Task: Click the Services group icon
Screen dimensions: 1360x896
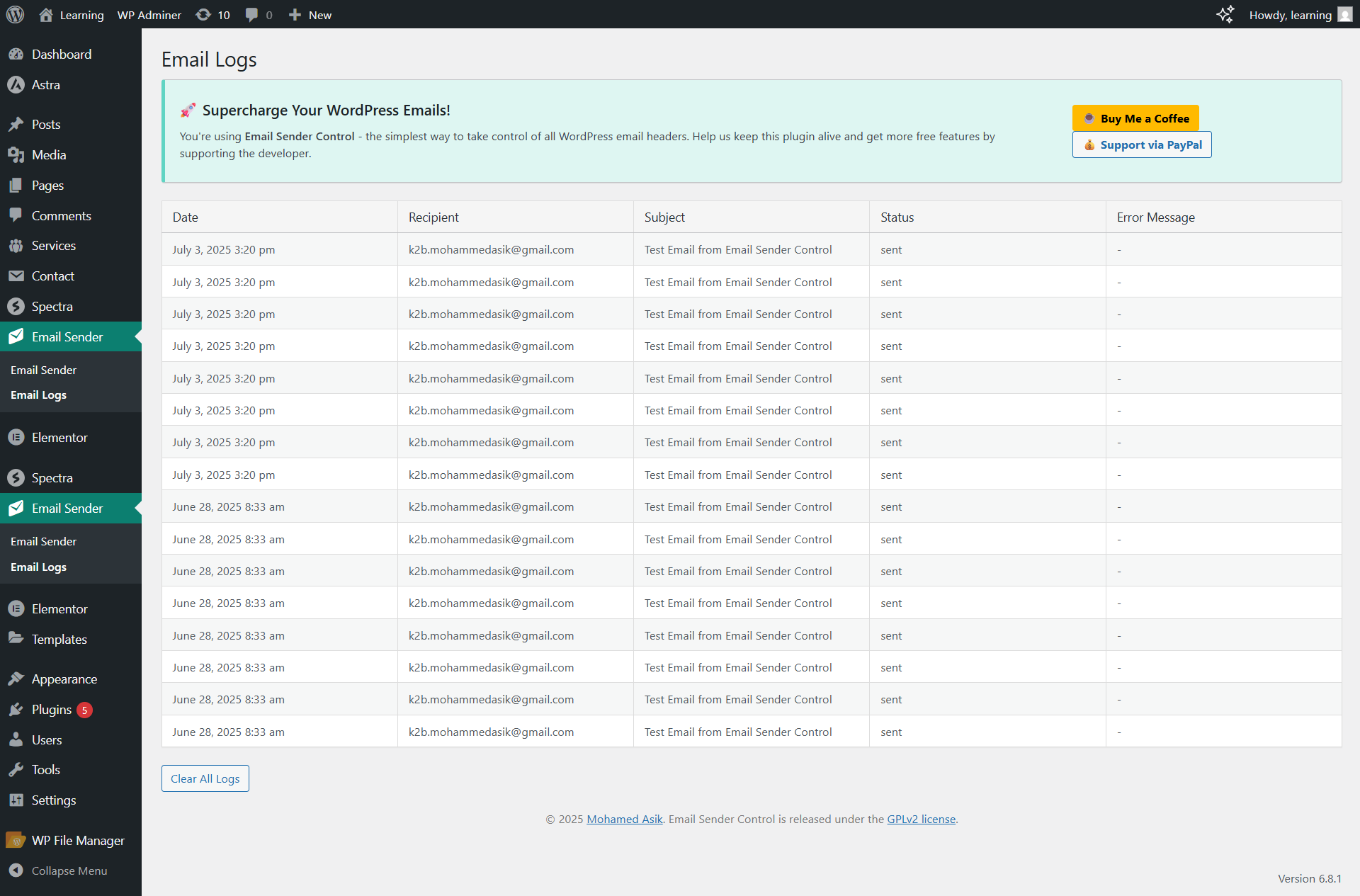Action: point(16,246)
